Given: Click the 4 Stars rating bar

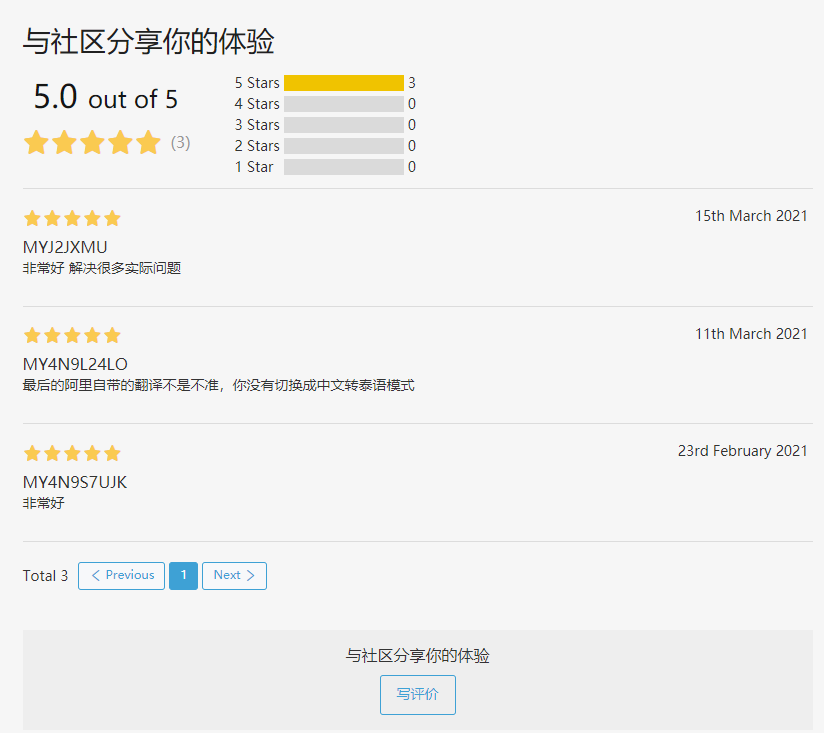Looking at the screenshot, I should [x=344, y=104].
